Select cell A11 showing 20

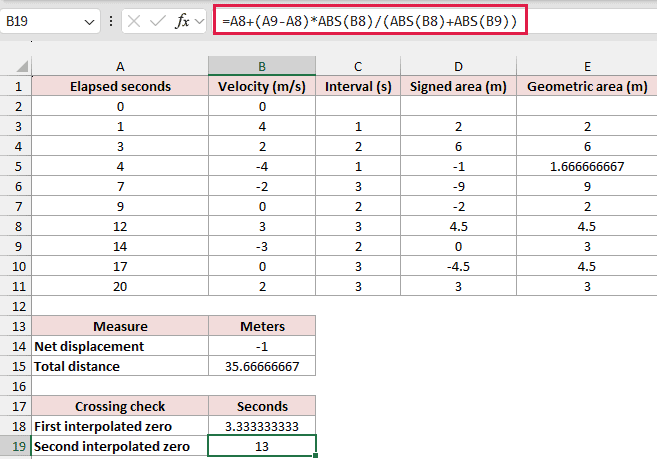[x=120, y=286]
